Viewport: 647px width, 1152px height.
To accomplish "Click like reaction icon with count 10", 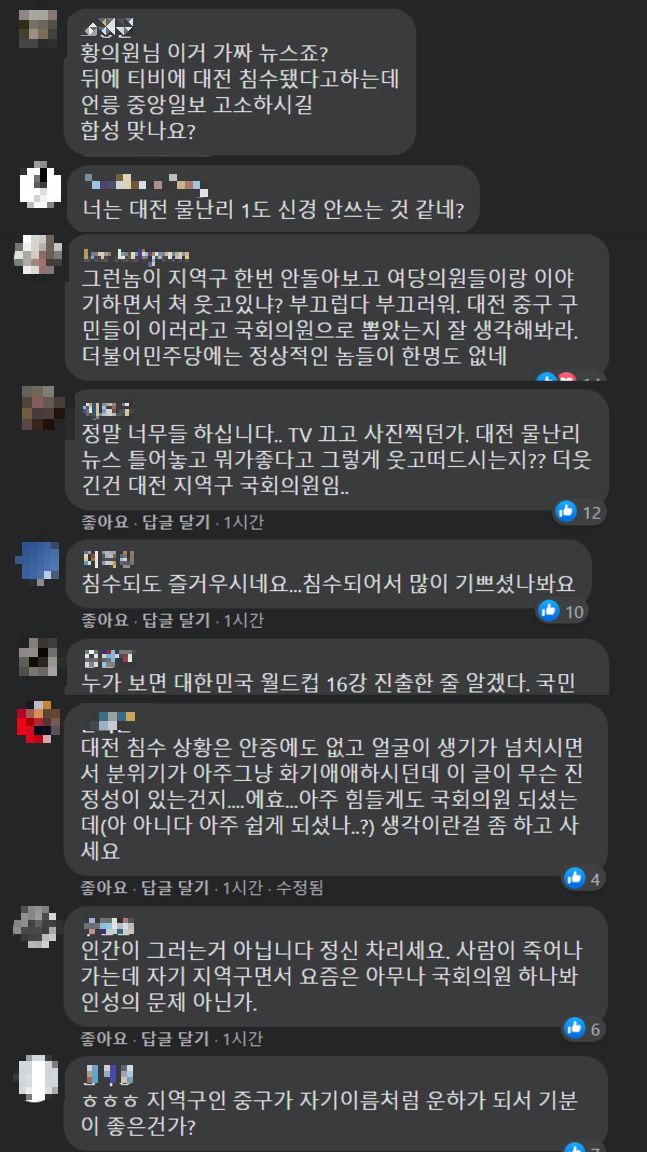I will coord(549,609).
